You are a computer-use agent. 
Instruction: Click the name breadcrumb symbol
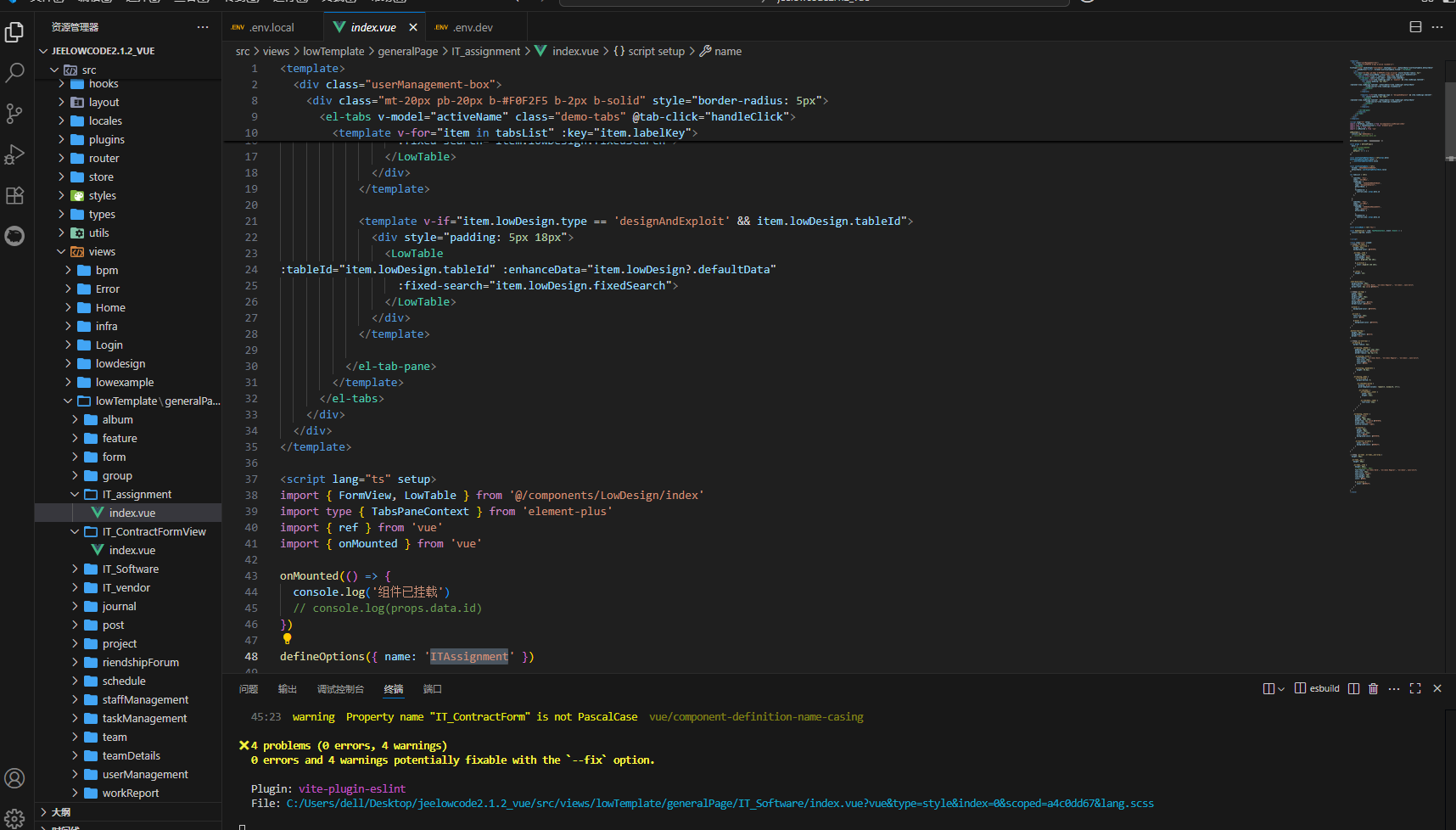[720, 52]
